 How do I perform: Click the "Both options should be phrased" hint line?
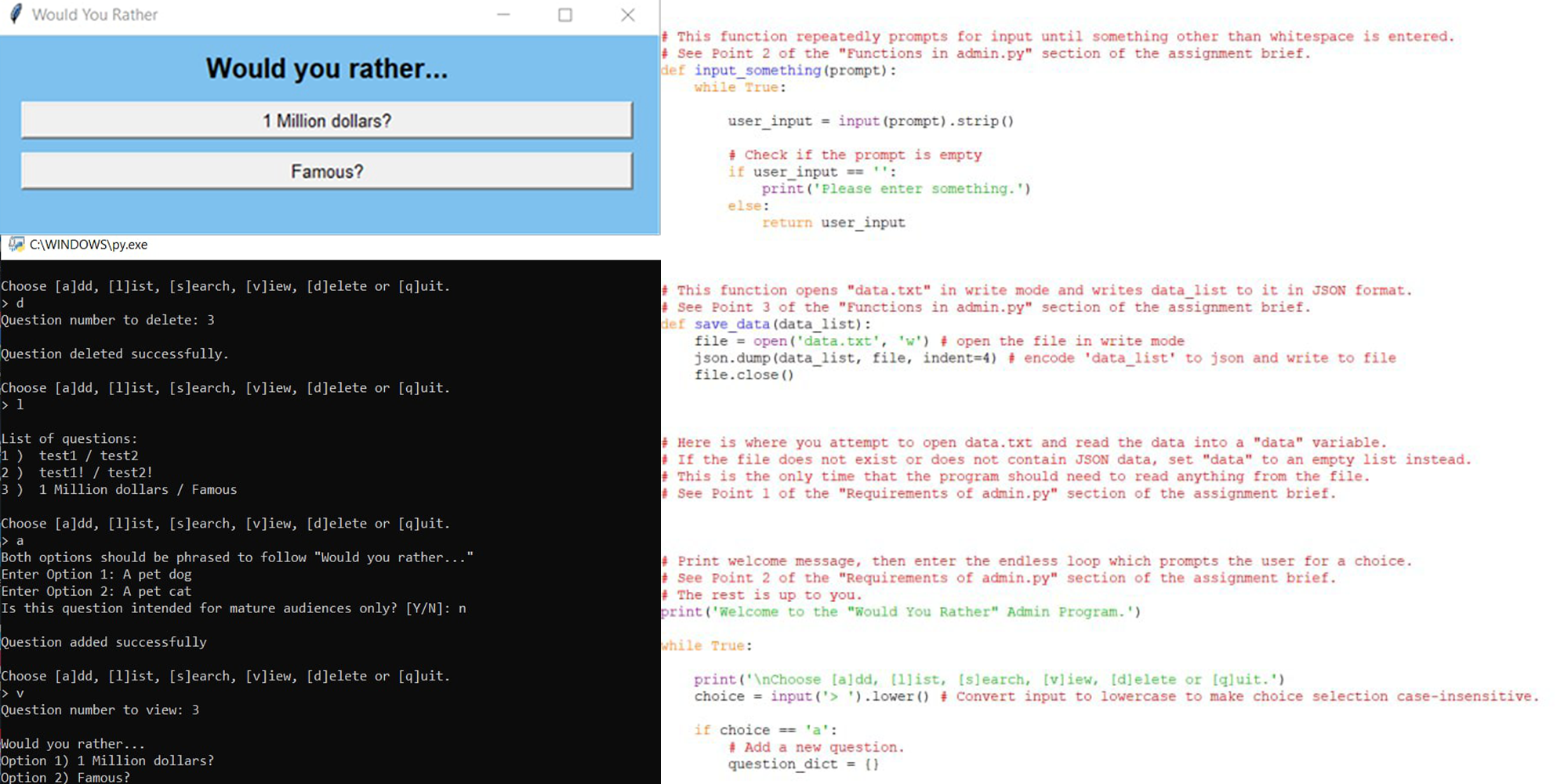coord(238,557)
